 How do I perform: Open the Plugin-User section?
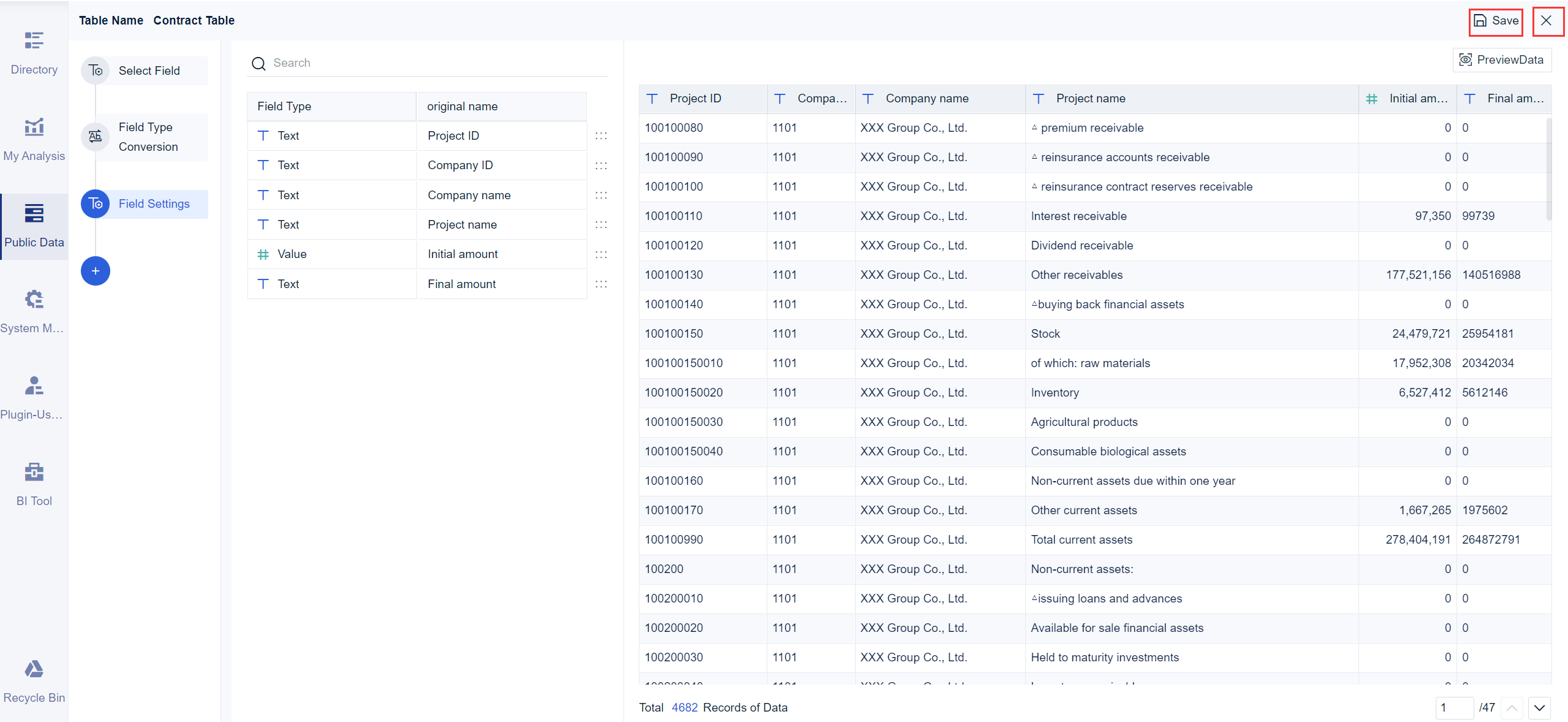tap(34, 397)
